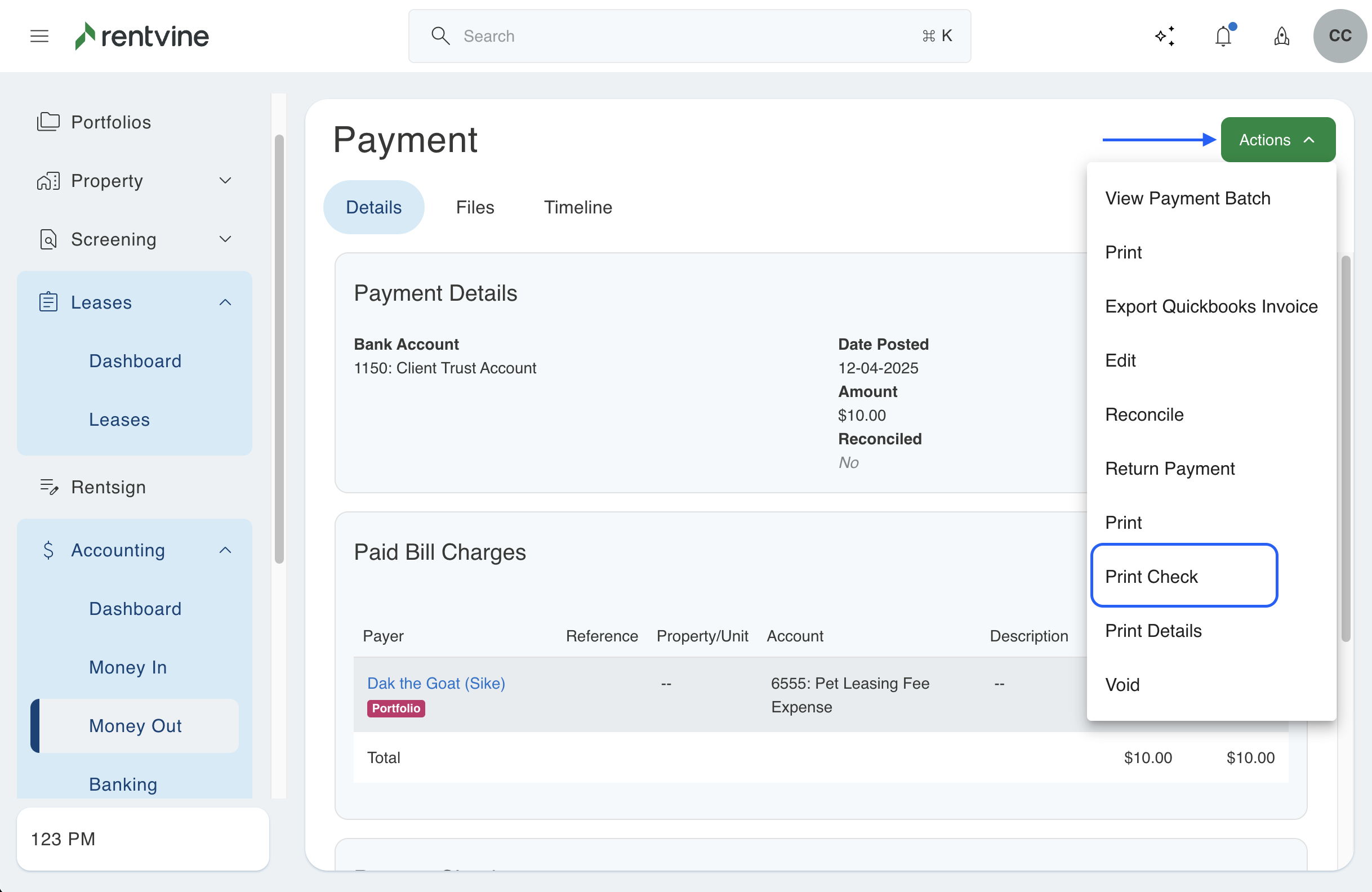This screenshot has height=892, width=1372.
Task: Choose Void in the Actions menu
Action: [x=1122, y=685]
